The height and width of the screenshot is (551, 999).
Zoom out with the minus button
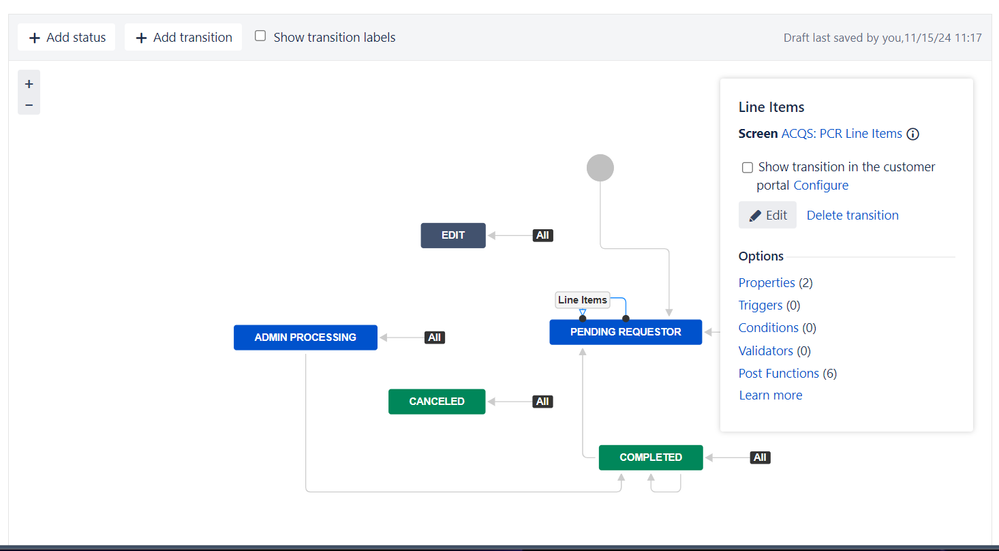tap(29, 104)
